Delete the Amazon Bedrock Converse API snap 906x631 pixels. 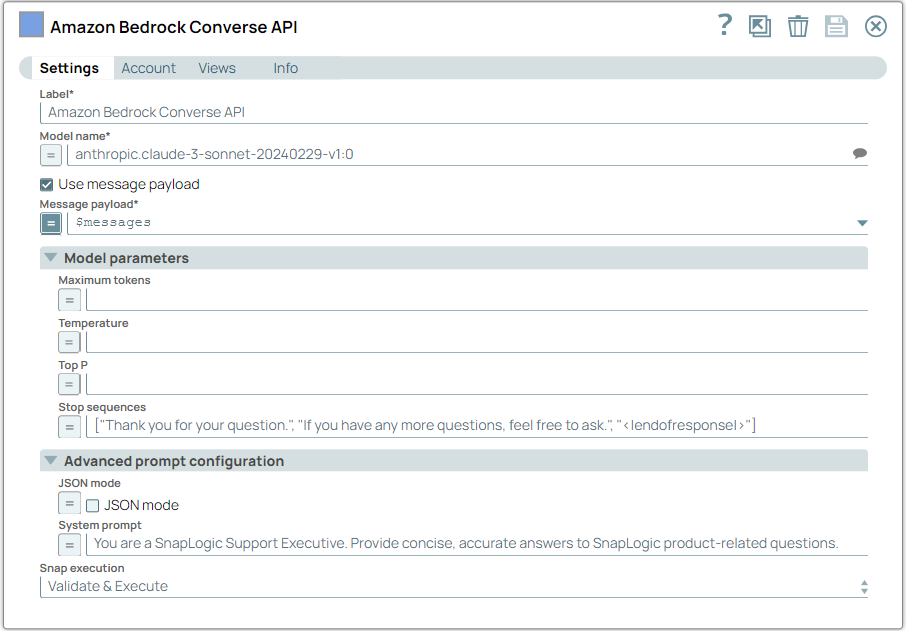point(797,26)
